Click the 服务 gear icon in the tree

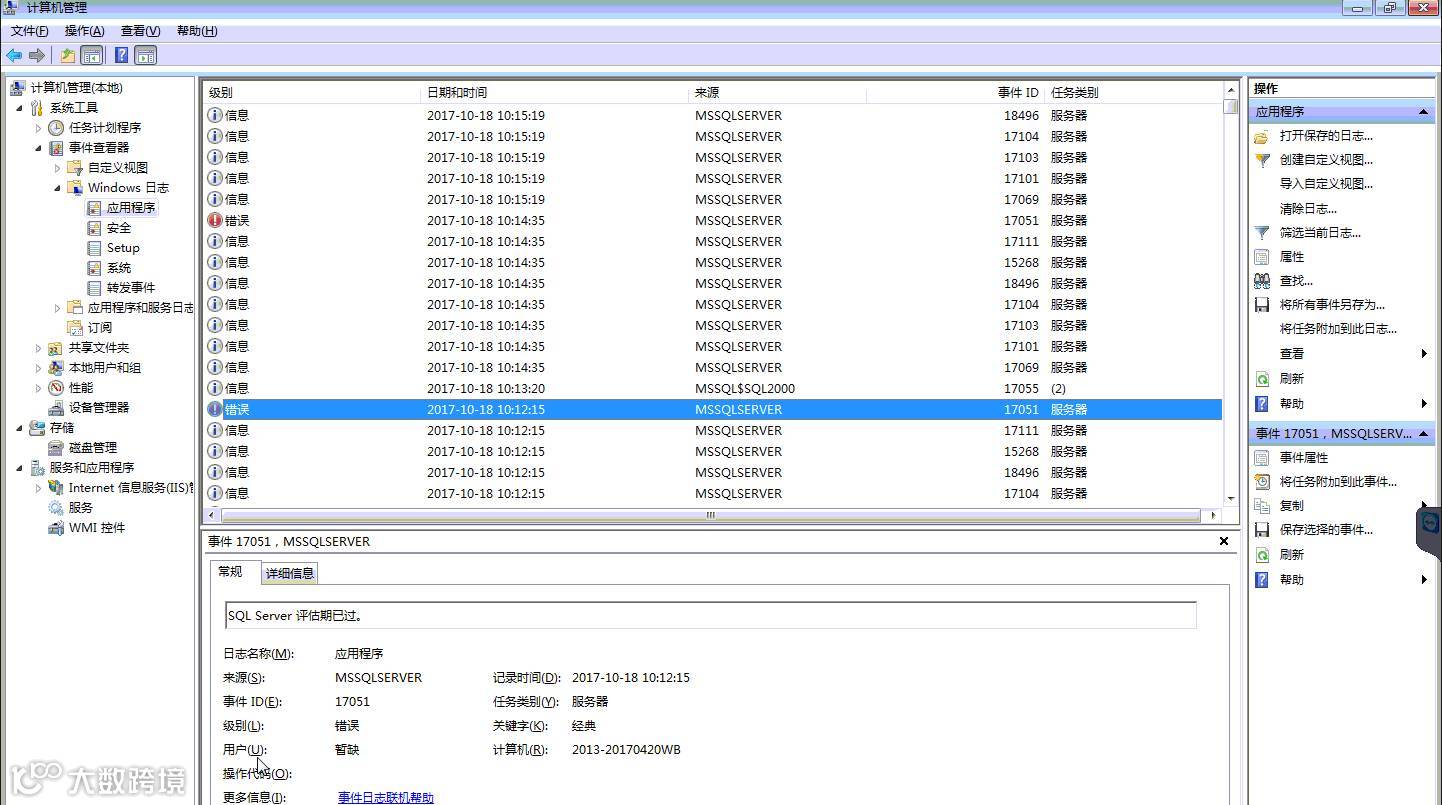click(57, 508)
